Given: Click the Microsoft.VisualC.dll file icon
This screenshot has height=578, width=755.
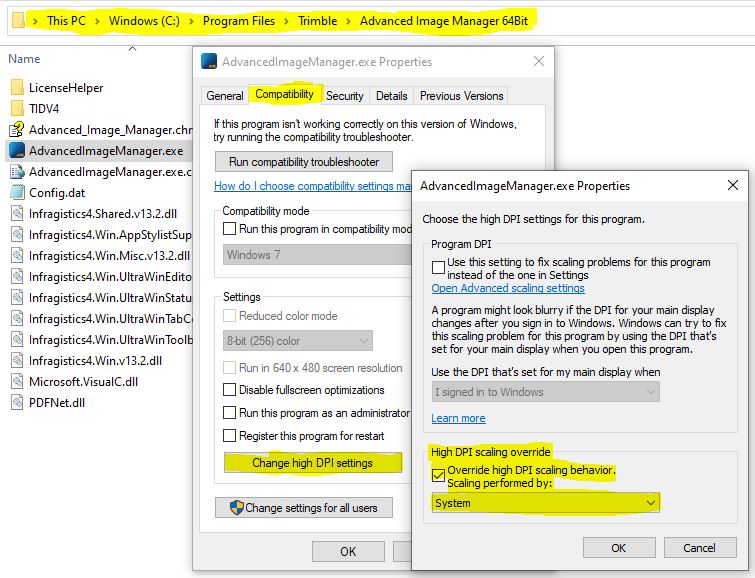Looking at the screenshot, I should (x=17, y=381).
